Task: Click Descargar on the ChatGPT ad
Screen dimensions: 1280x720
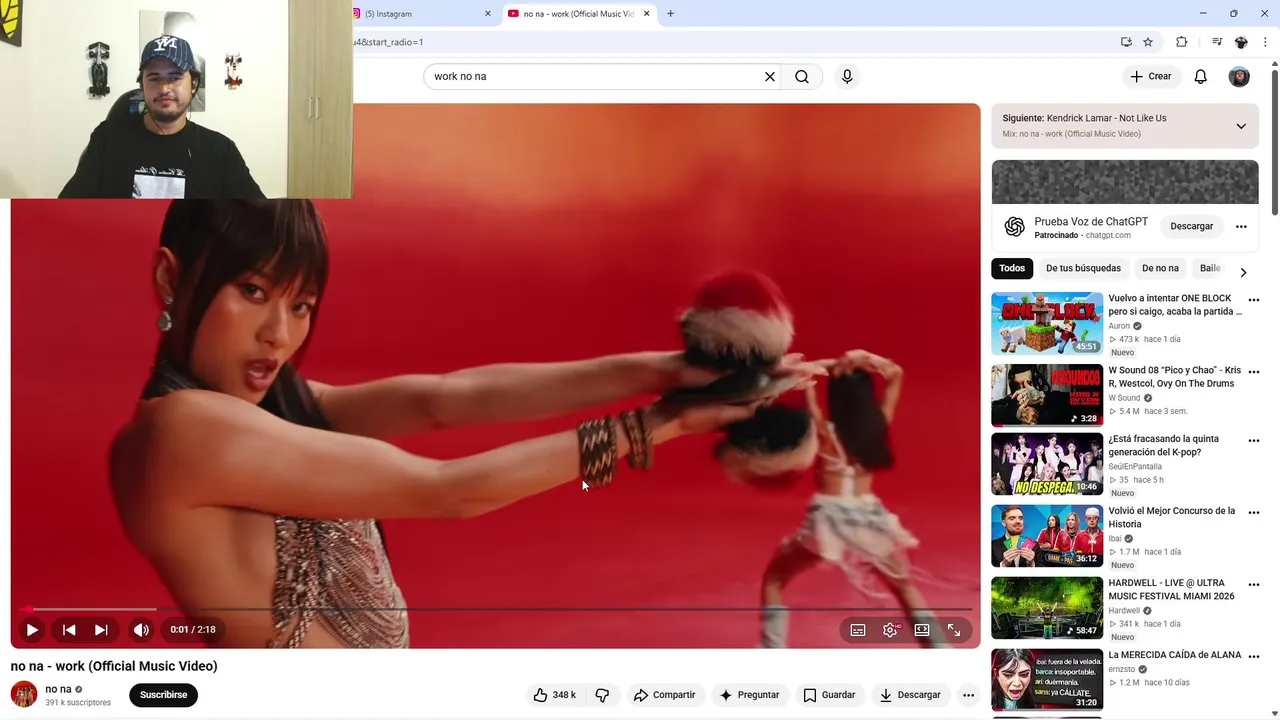Action: (x=1192, y=227)
